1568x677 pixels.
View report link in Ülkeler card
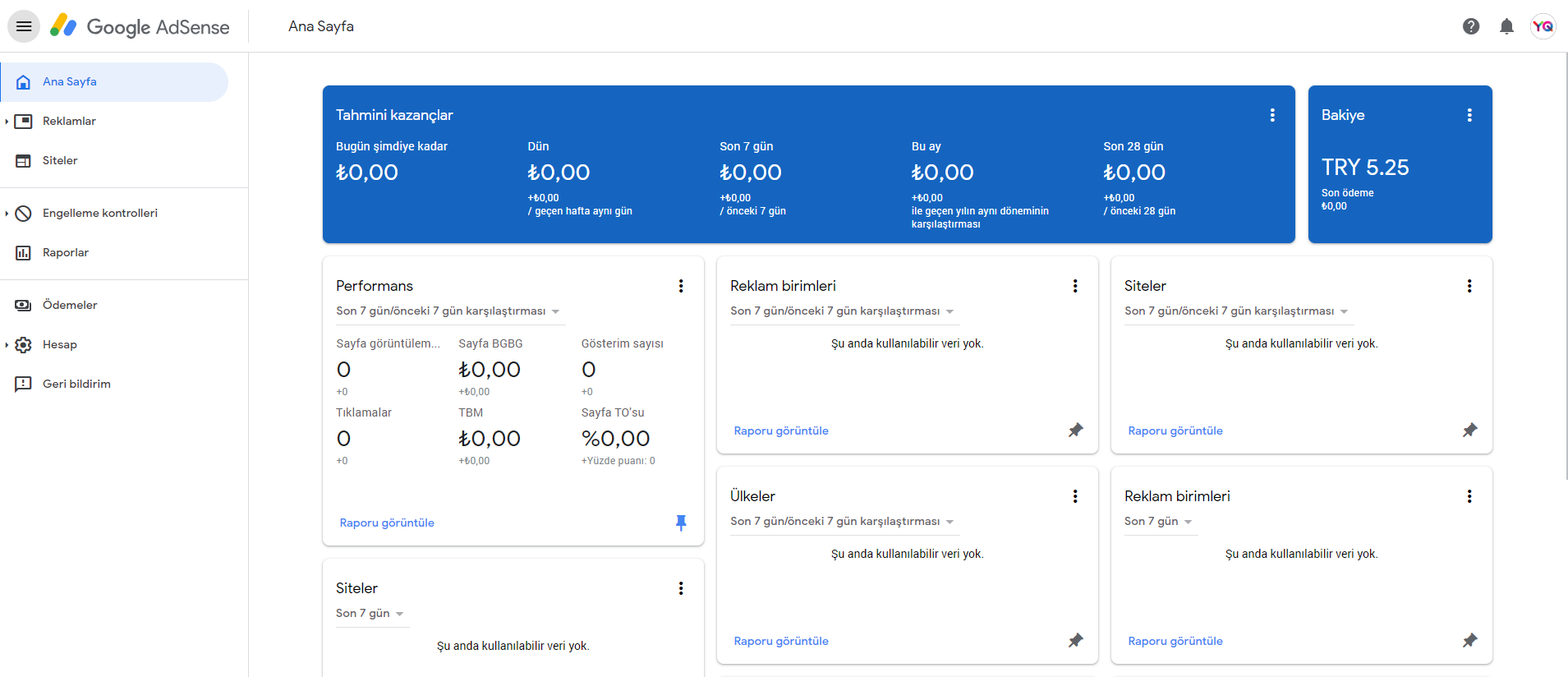pyautogui.click(x=781, y=641)
